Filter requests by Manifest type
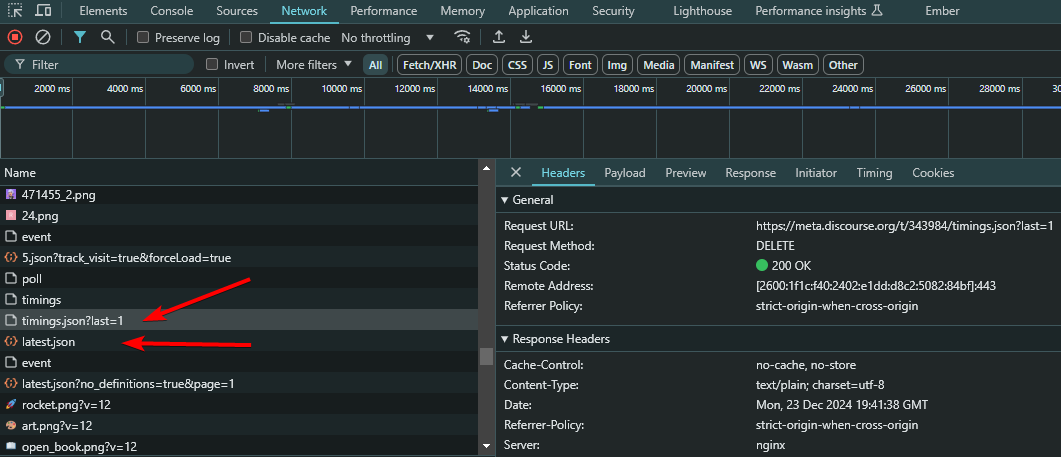Image resolution: width=1061 pixels, height=457 pixels. [712, 65]
